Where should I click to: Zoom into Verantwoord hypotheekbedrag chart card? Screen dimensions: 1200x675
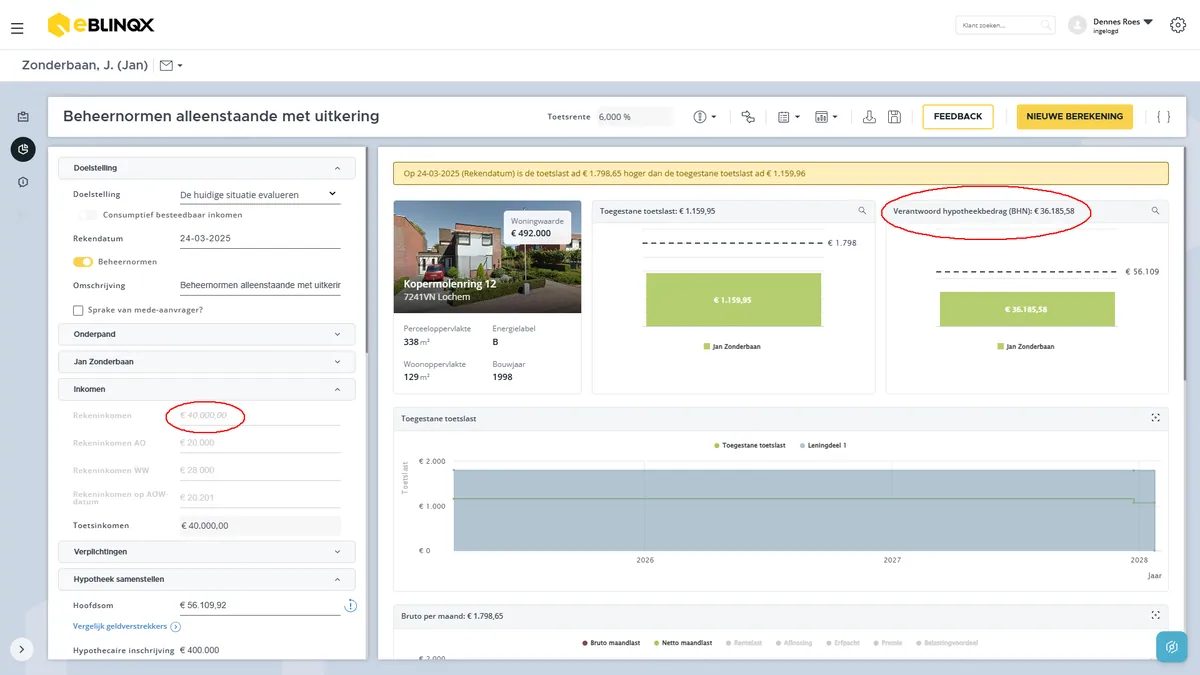(1155, 211)
